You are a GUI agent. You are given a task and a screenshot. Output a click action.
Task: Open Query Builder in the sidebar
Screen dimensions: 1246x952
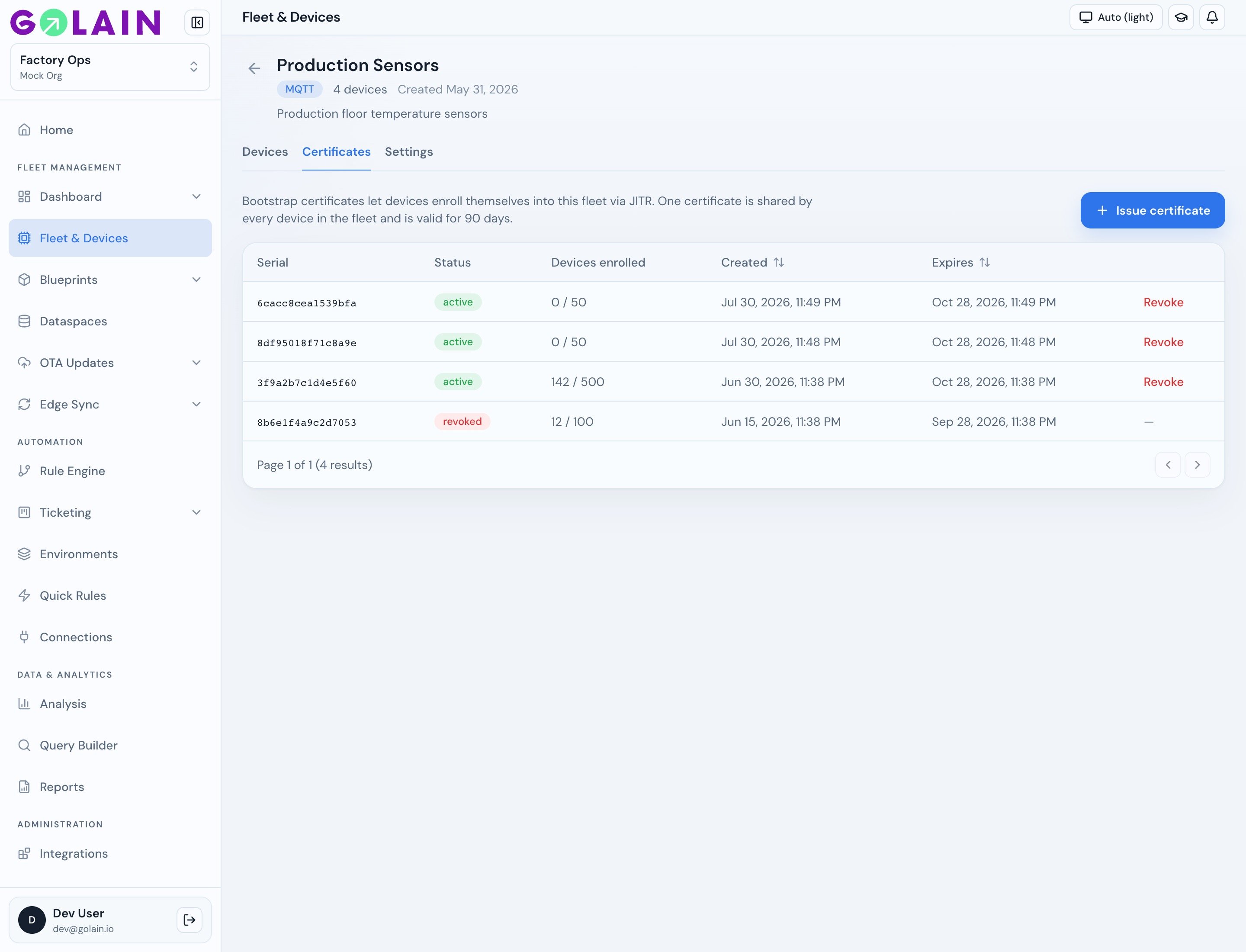110,745
